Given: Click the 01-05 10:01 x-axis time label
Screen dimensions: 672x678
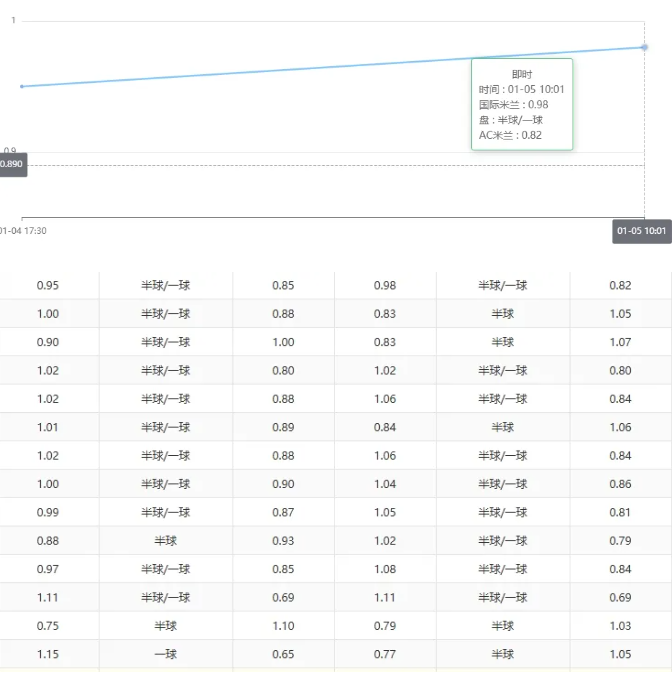Looking at the screenshot, I should click(x=641, y=231).
